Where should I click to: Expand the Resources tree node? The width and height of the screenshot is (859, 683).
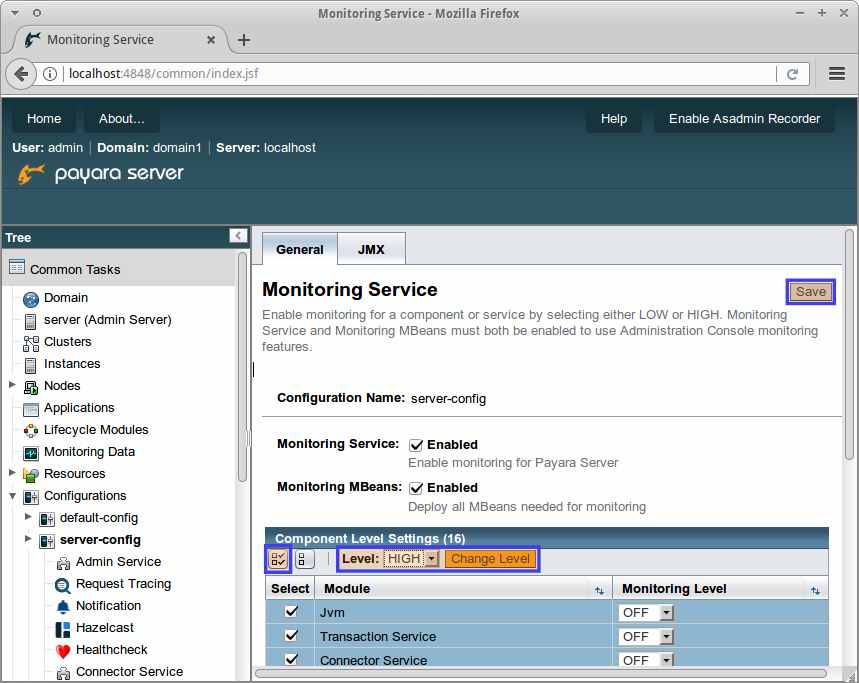[12, 473]
